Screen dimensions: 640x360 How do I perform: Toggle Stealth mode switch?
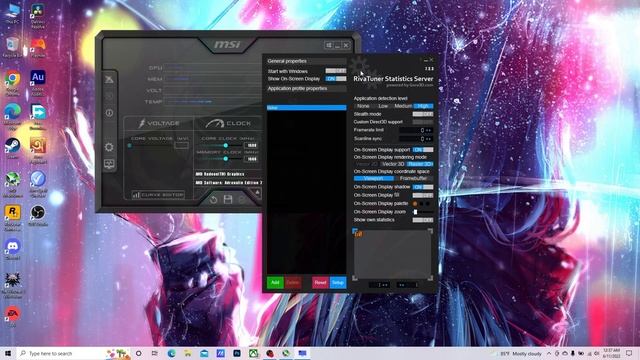pos(422,114)
